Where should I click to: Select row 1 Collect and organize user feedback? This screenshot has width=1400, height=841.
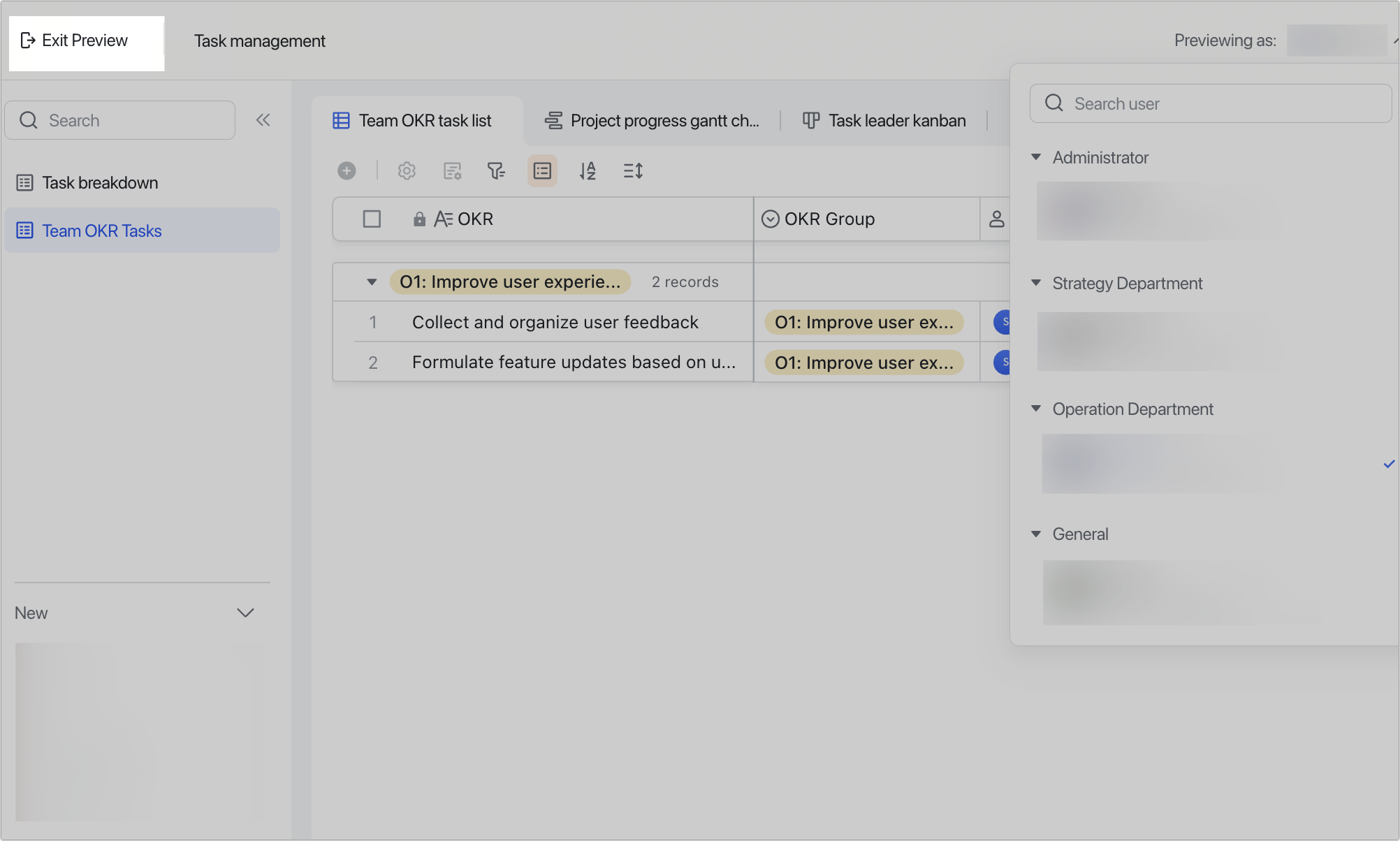click(x=555, y=322)
